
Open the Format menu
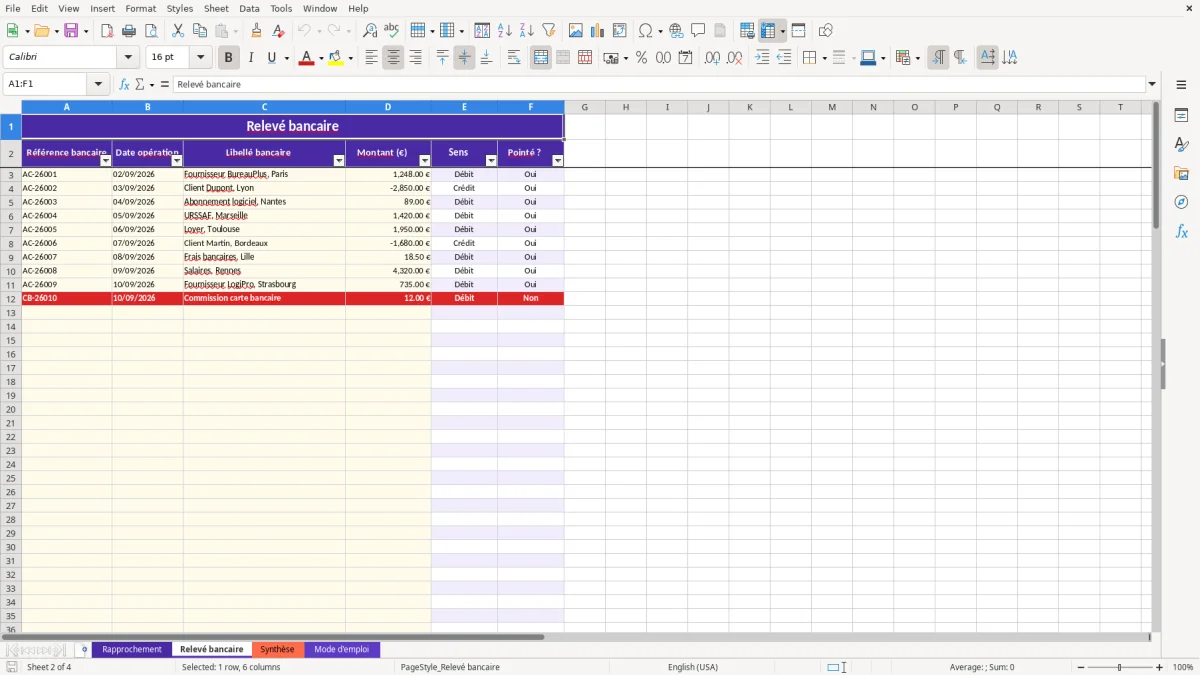pyautogui.click(x=140, y=8)
